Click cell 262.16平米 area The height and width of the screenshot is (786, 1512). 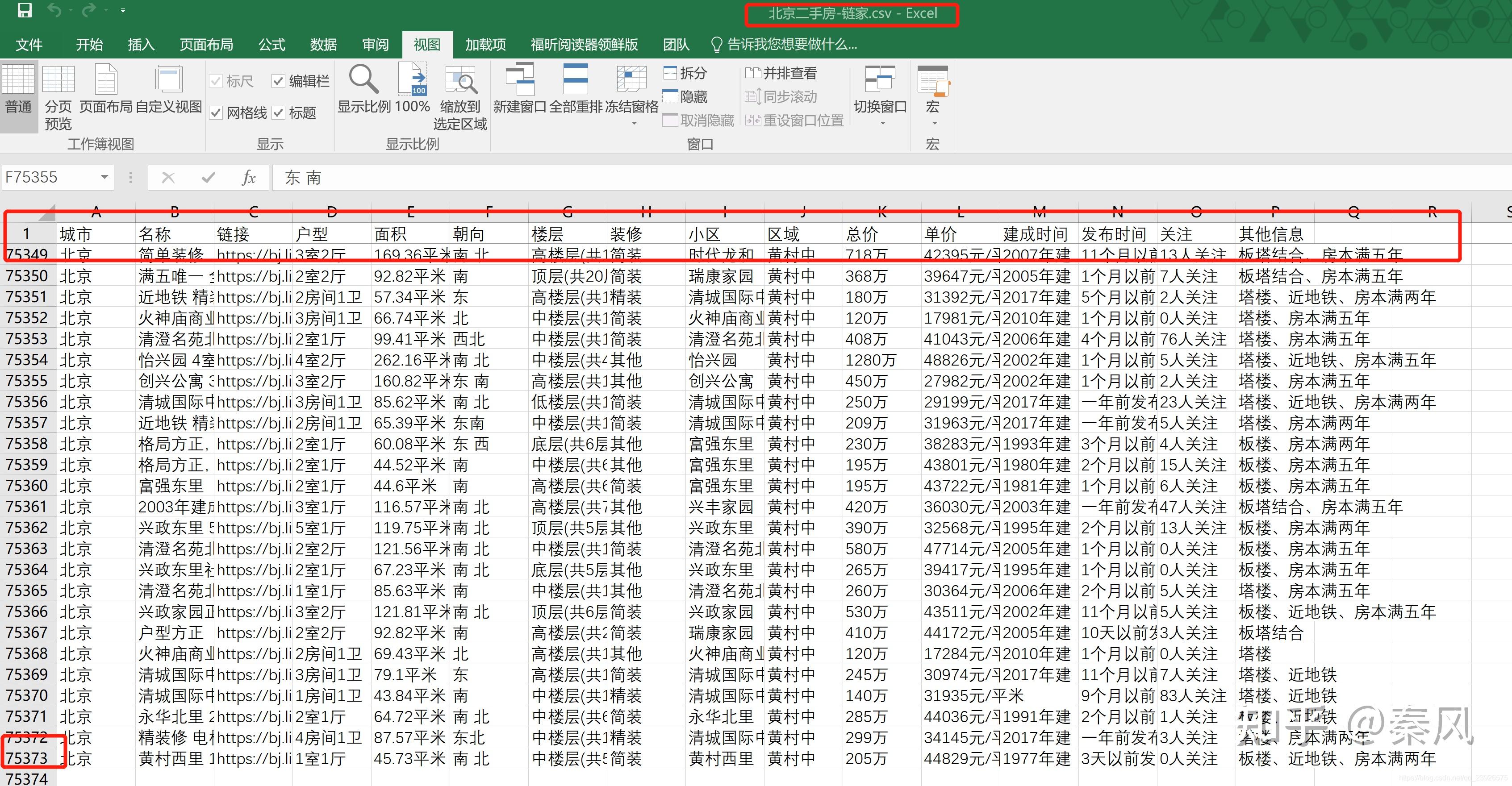tap(411, 360)
